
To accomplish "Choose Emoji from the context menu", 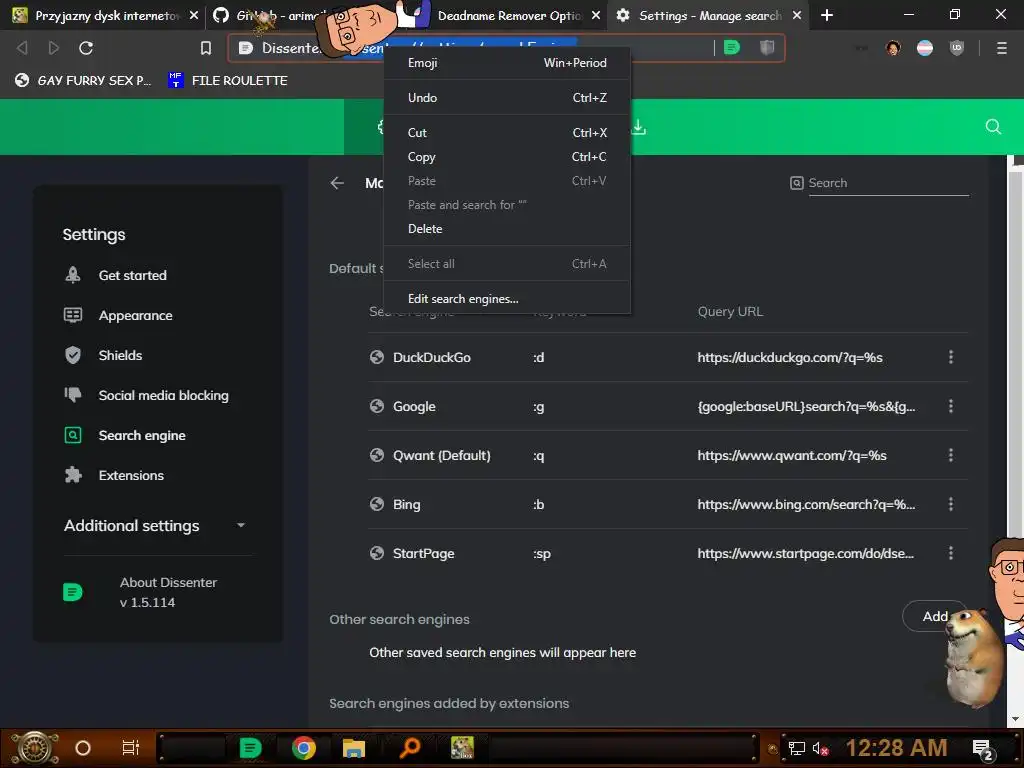I will (x=507, y=63).
